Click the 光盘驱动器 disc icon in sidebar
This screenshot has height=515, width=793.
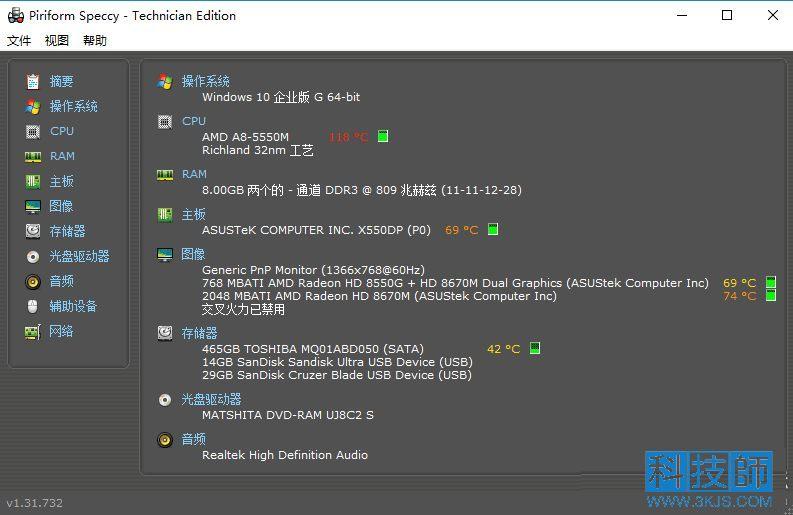[33, 256]
